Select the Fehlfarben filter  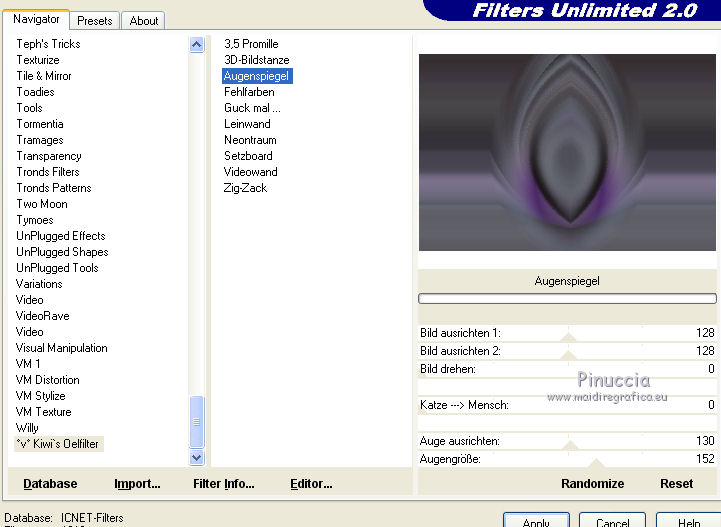pyautogui.click(x=249, y=92)
